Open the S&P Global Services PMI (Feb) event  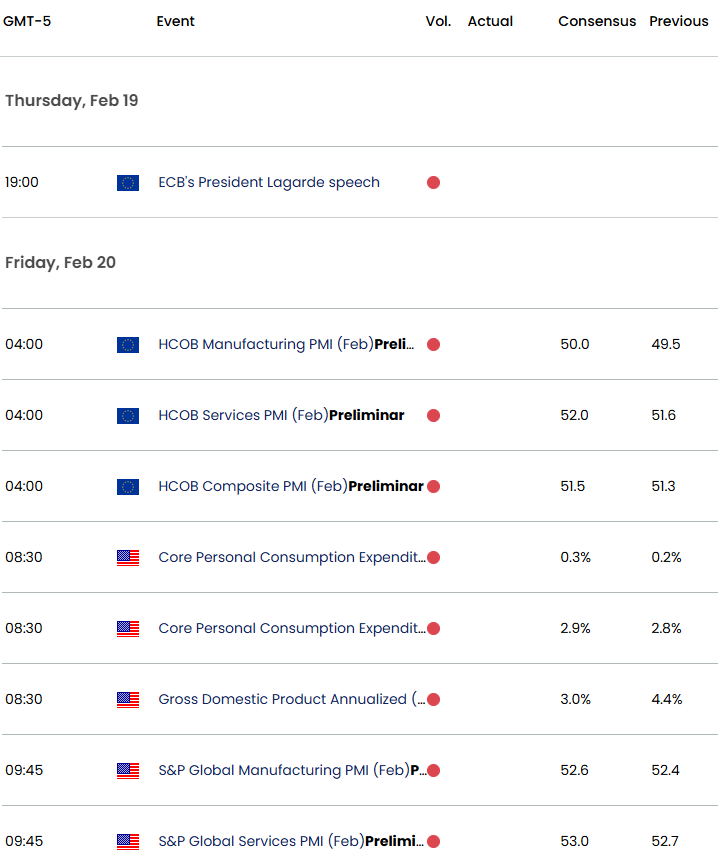[290, 842]
